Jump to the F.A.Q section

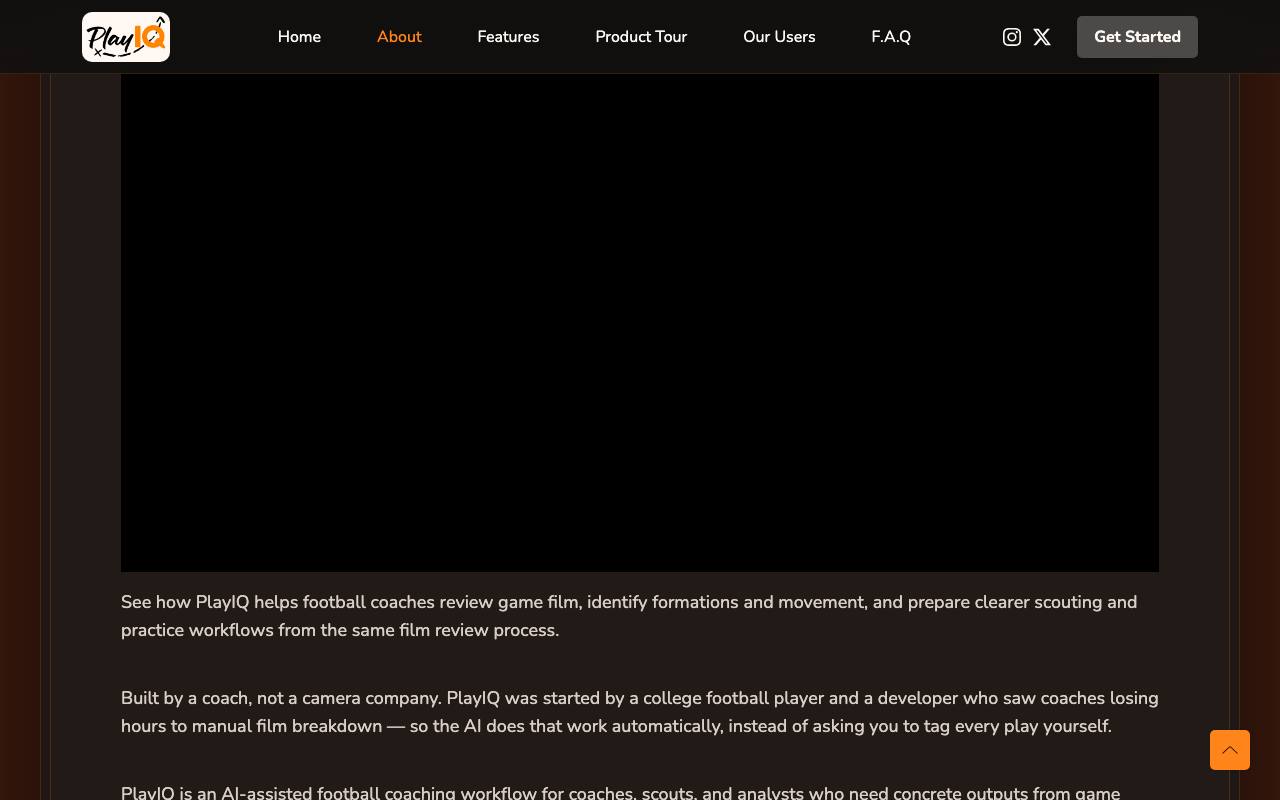(x=891, y=37)
